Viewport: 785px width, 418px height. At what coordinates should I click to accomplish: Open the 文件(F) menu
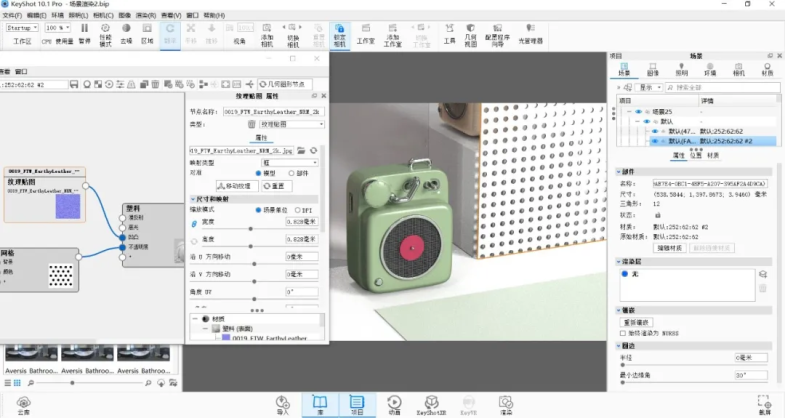click(12, 16)
